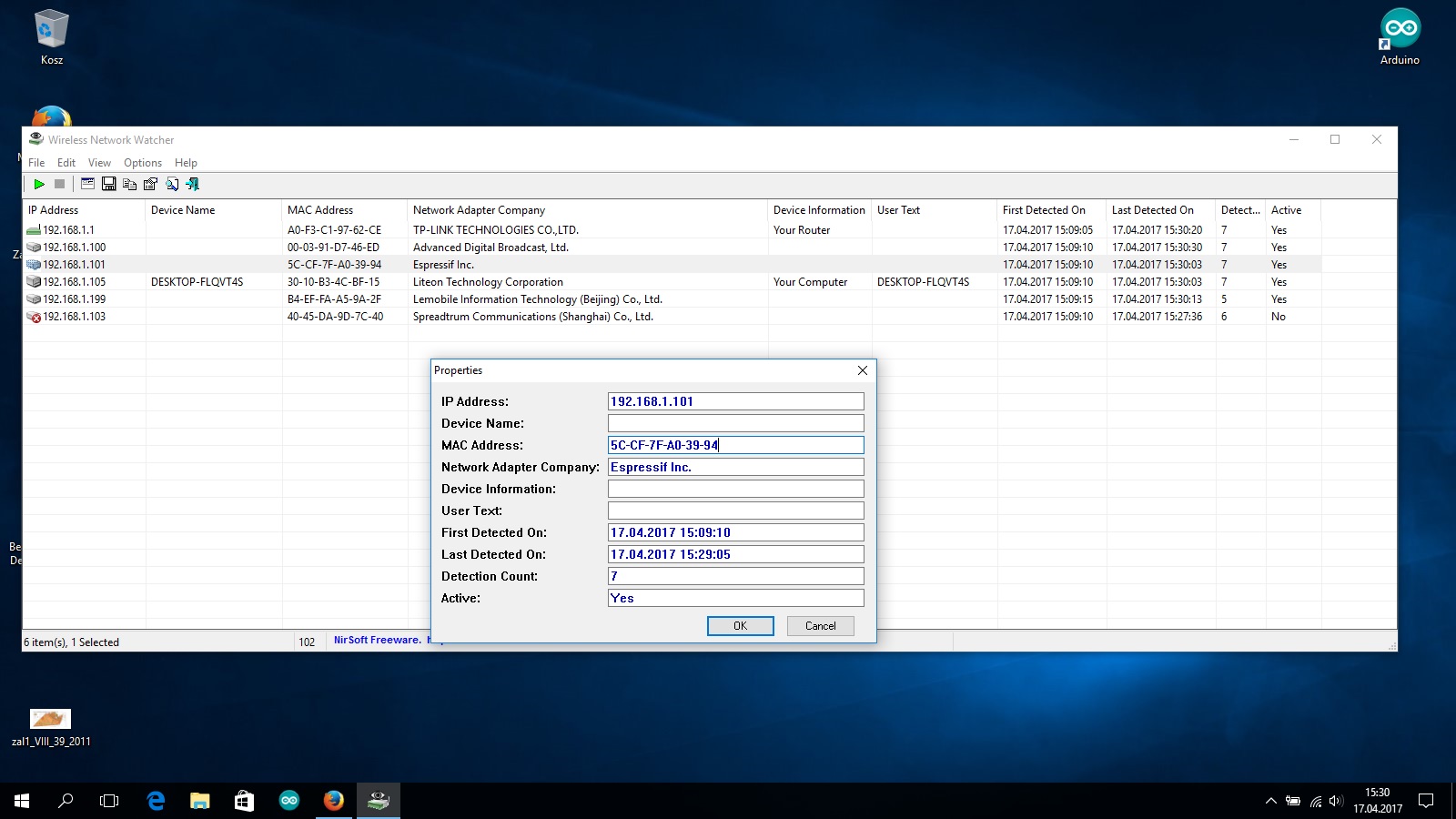Open Task View from the taskbar
Screen dimensions: 1456x819
(109, 801)
